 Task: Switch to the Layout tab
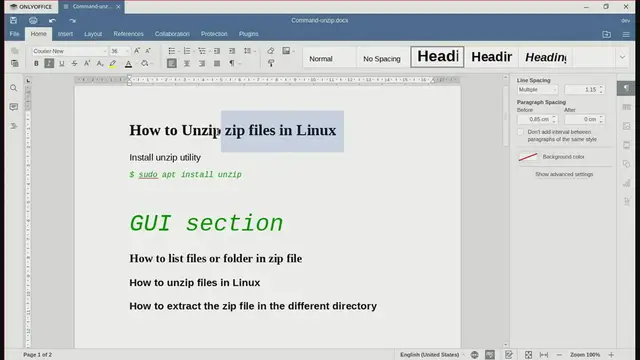[93, 34]
